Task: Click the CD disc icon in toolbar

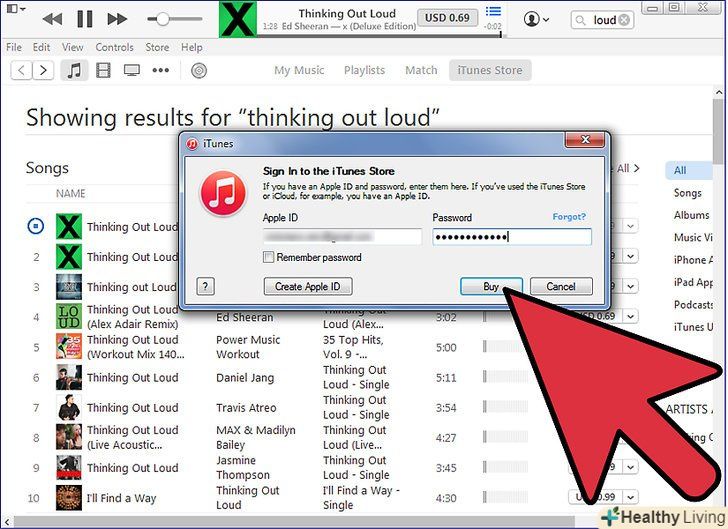Action: 199,71
